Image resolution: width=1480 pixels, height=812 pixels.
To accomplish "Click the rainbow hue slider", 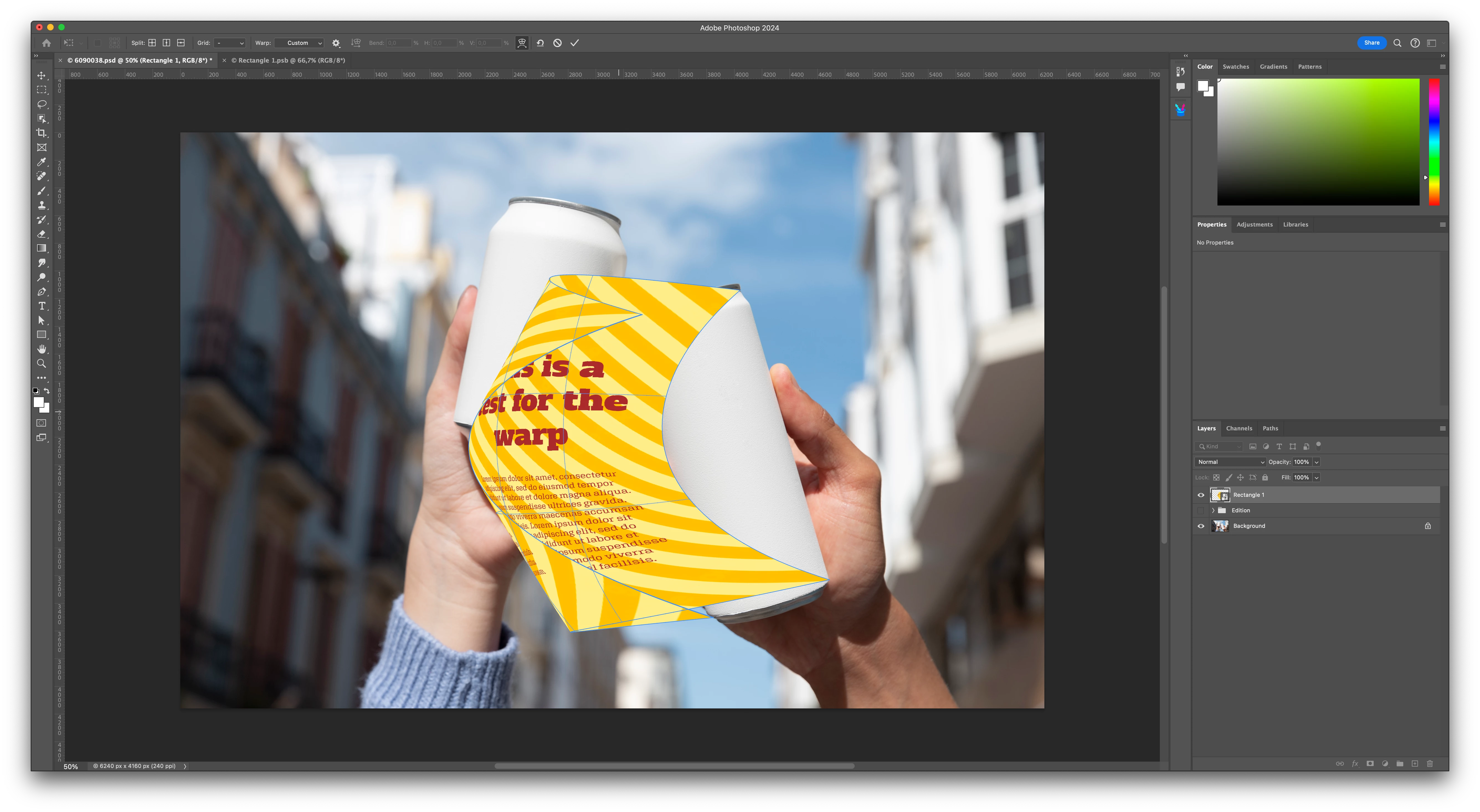I will coord(1434,141).
